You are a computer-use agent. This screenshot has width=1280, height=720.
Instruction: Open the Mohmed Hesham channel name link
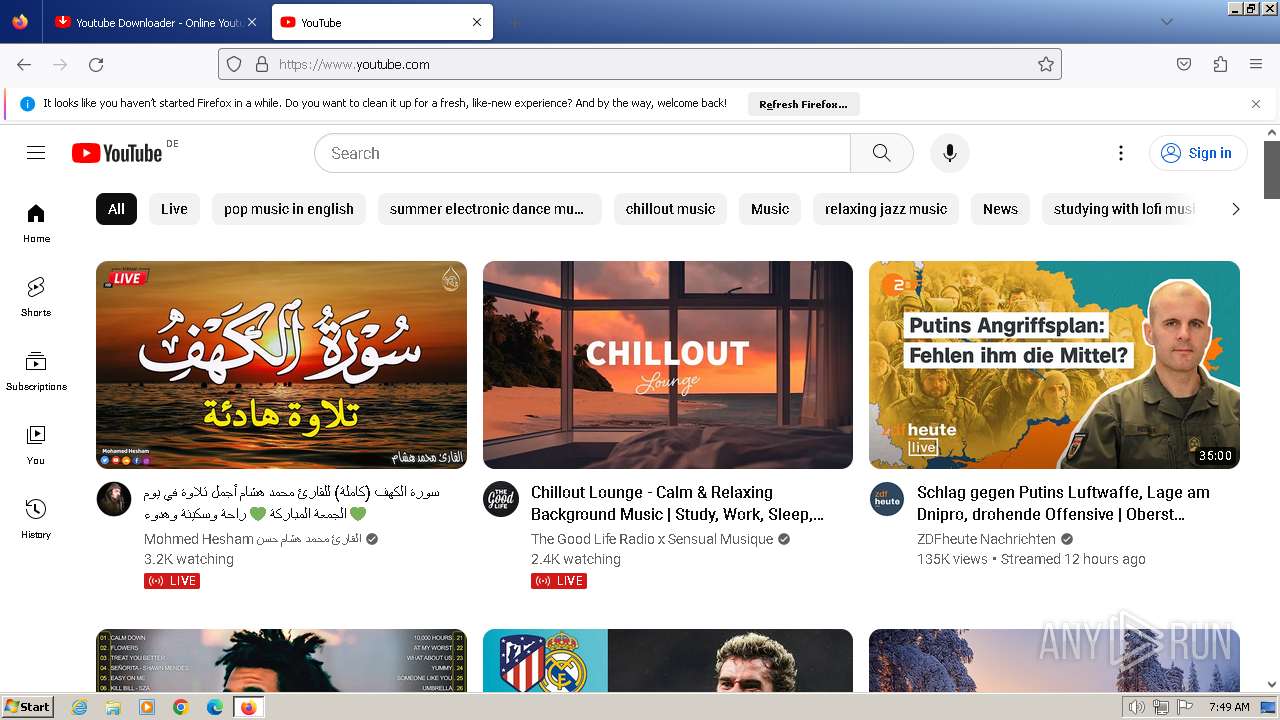(253, 539)
